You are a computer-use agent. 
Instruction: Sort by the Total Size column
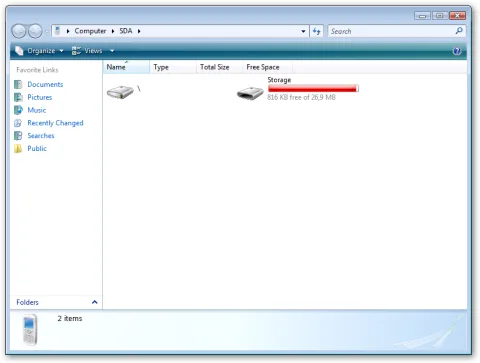[220, 67]
